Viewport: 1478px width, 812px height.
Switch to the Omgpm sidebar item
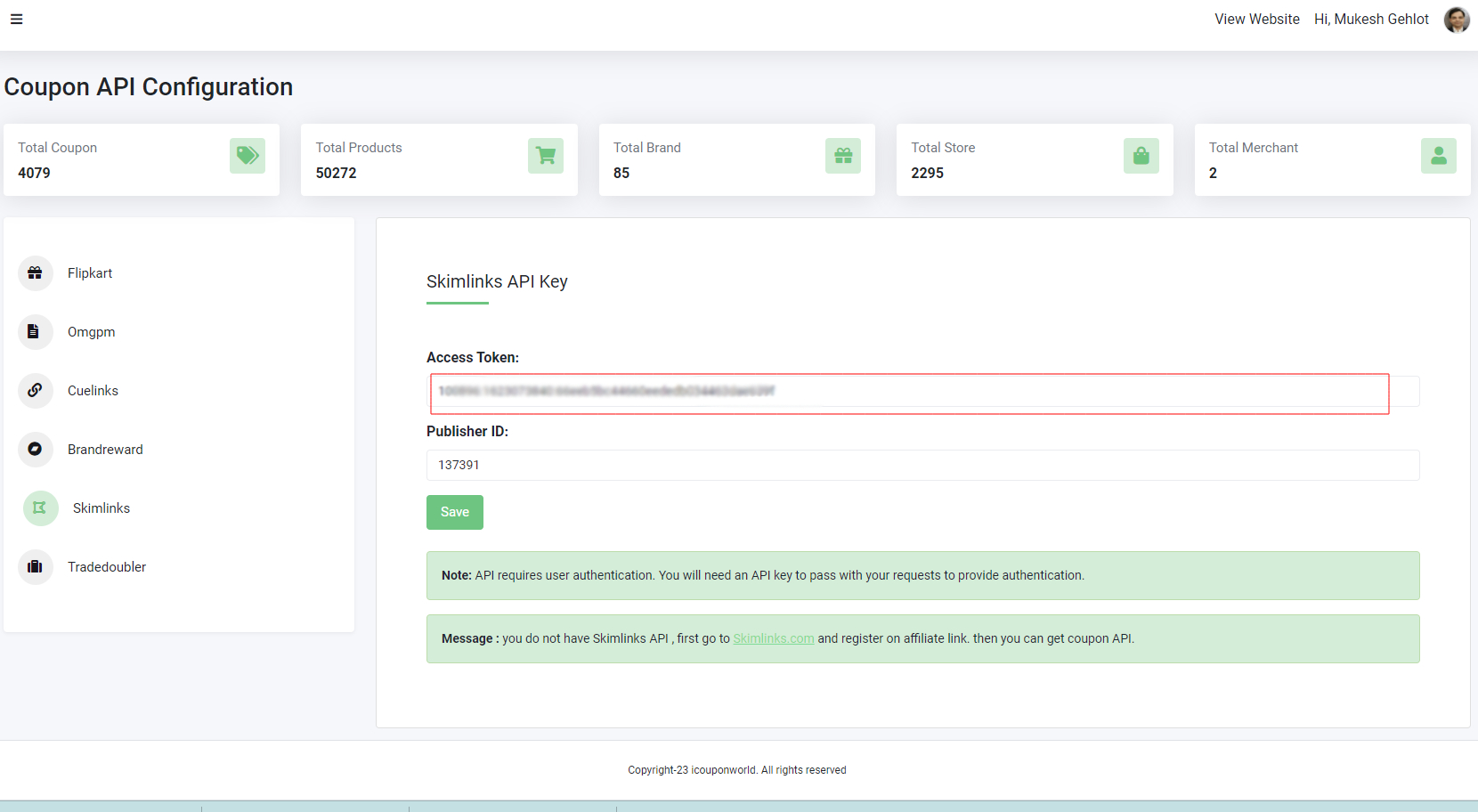point(91,332)
